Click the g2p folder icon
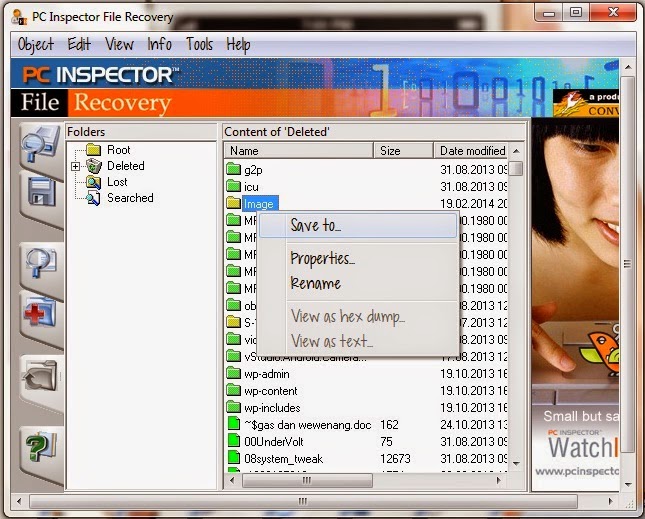This screenshot has height=519, width=645. point(234,169)
